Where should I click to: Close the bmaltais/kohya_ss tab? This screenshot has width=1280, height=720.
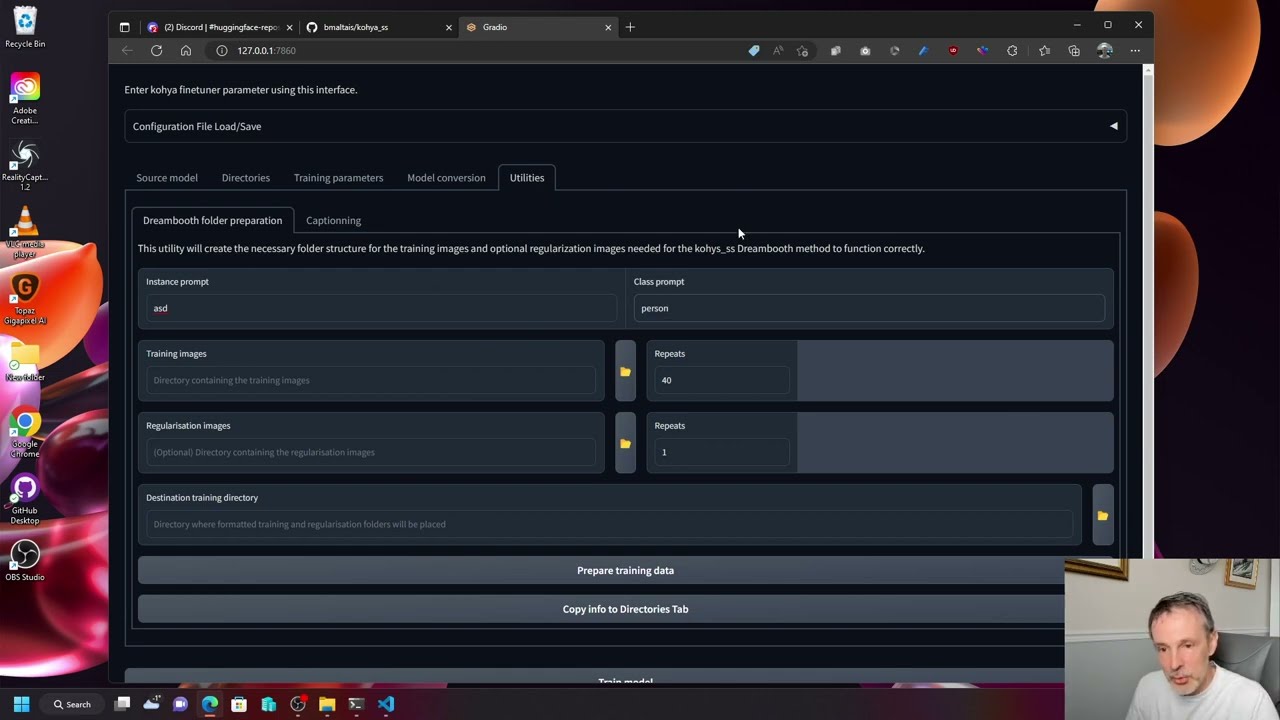click(449, 27)
